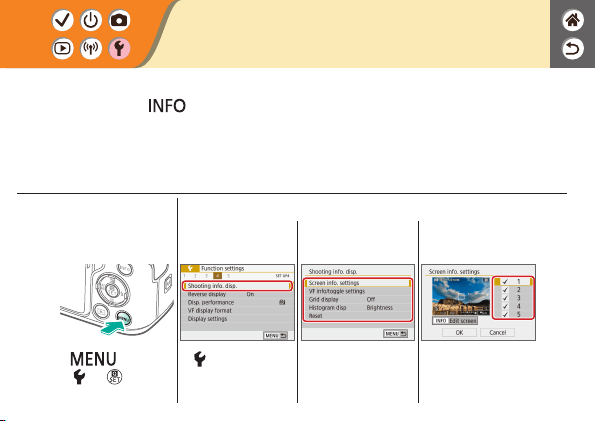Open the camera shooting section icon
This screenshot has width=596, height=421.
[119, 20]
